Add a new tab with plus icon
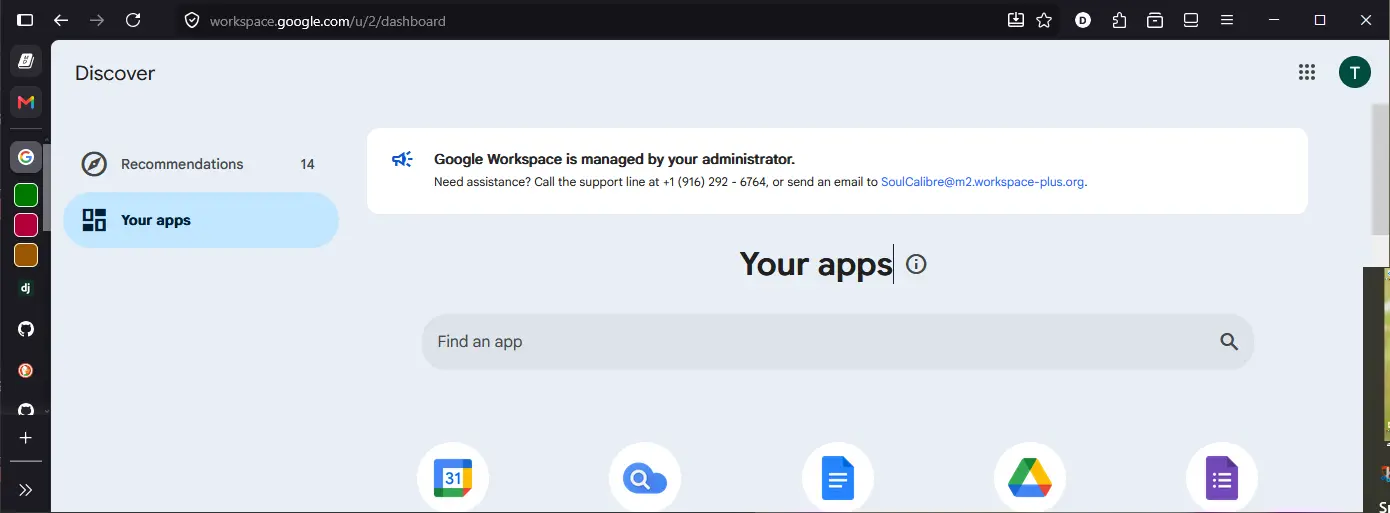This screenshot has height=513, width=1390. [x=26, y=438]
